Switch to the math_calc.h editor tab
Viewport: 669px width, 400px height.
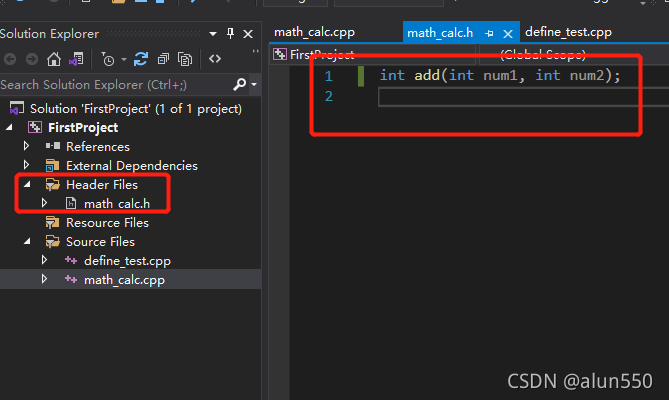(440, 33)
